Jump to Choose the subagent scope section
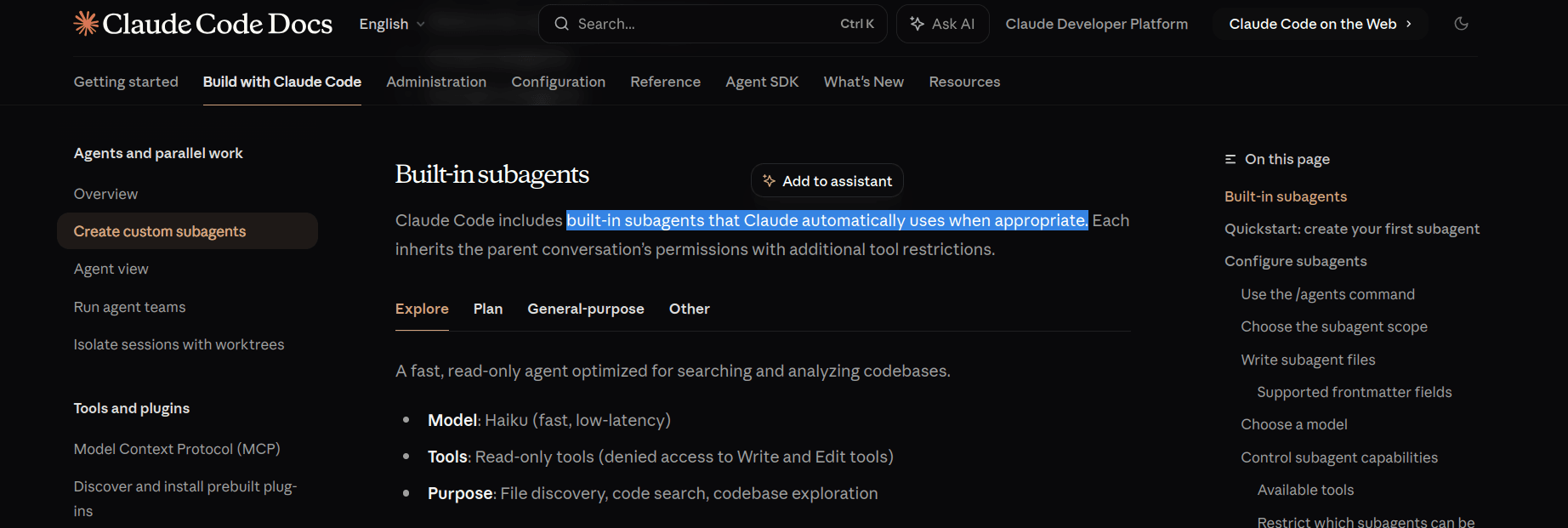 click(1334, 326)
